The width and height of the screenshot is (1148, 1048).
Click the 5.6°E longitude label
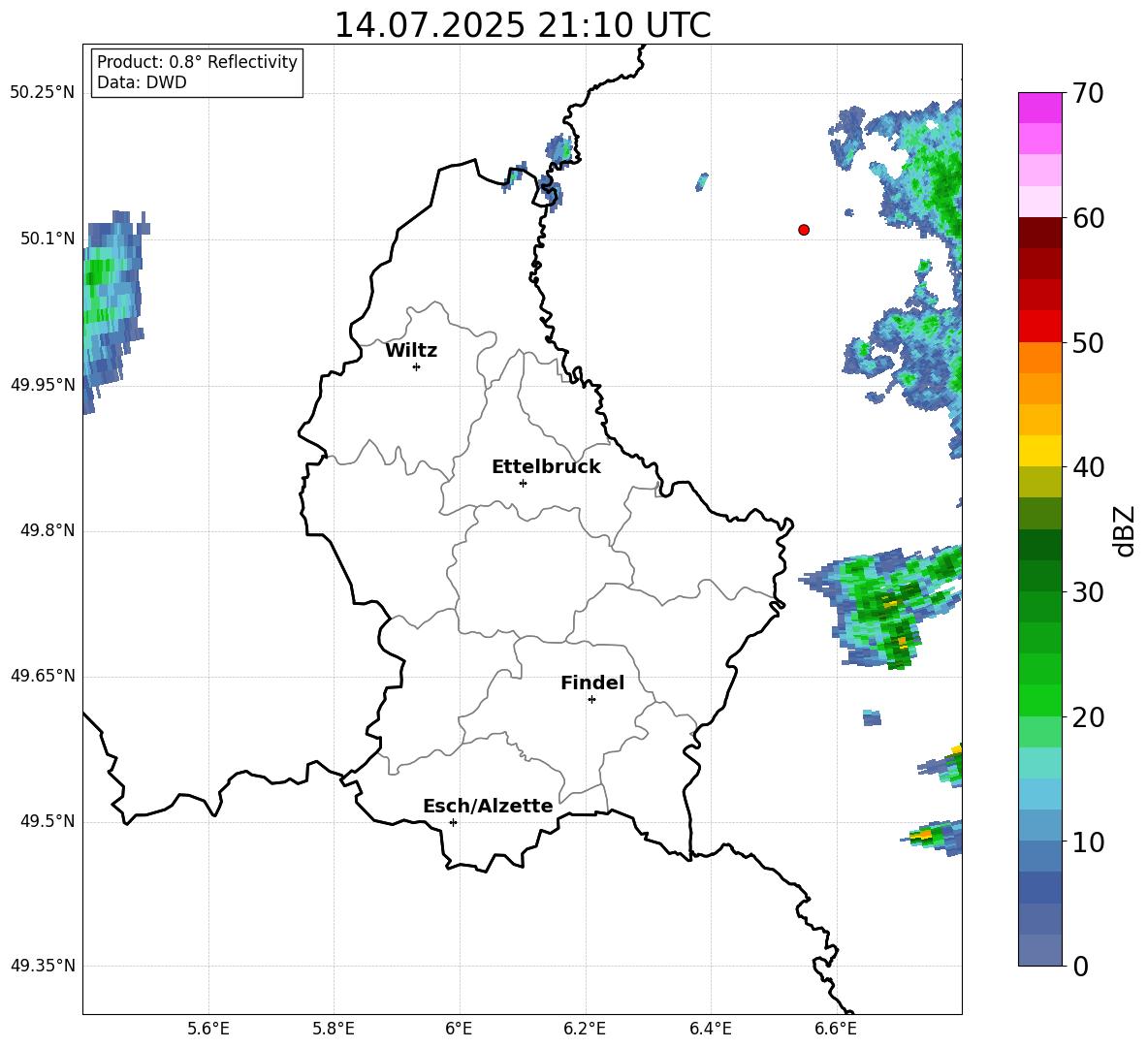click(208, 1029)
